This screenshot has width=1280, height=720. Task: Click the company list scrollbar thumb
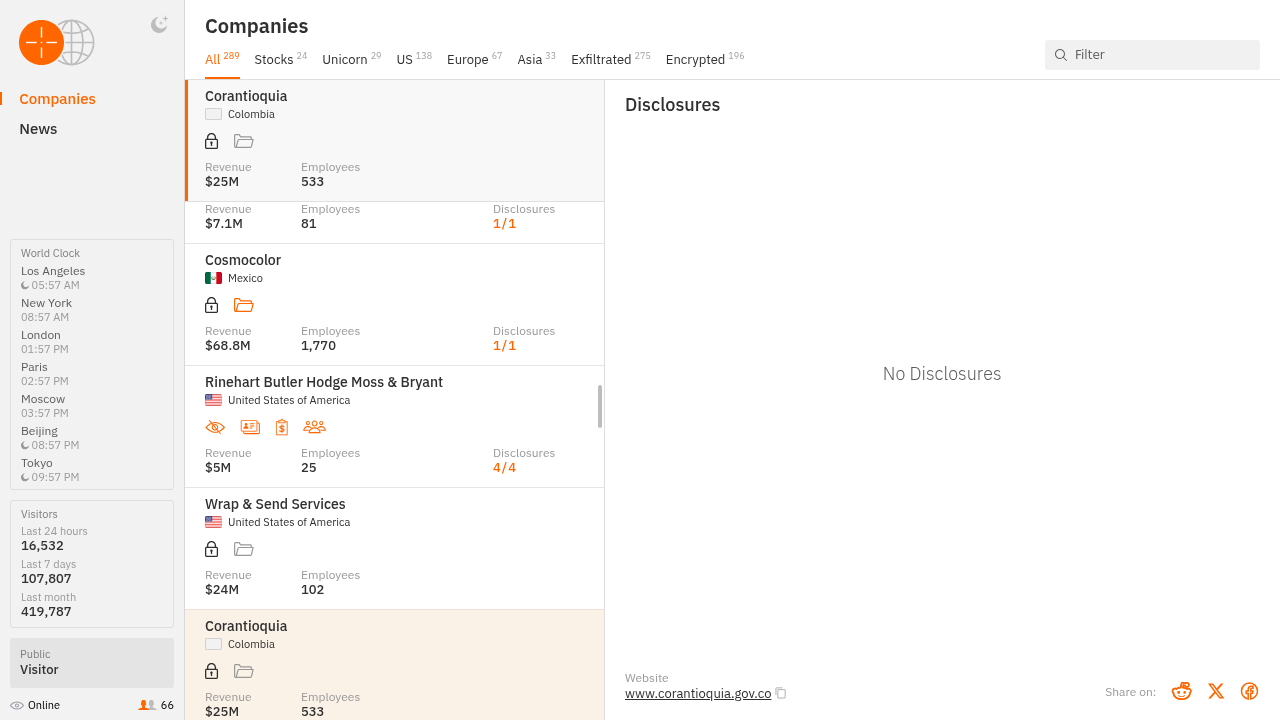click(x=600, y=406)
